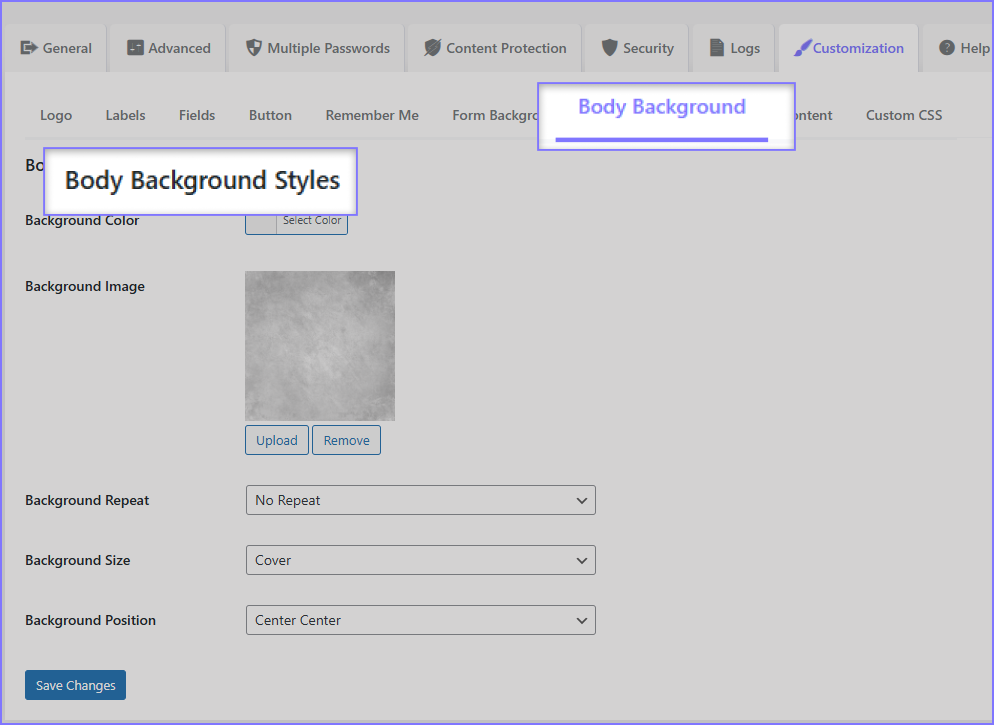Click the Upload image button

[276, 440]
